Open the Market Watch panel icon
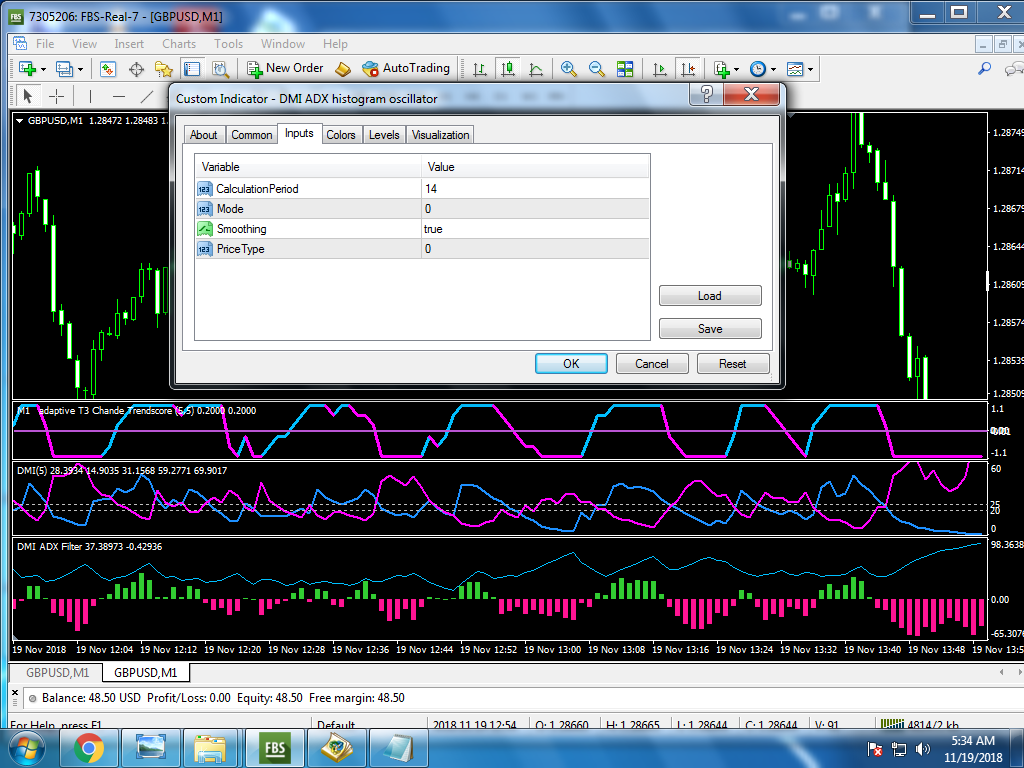 coord(108,69)
